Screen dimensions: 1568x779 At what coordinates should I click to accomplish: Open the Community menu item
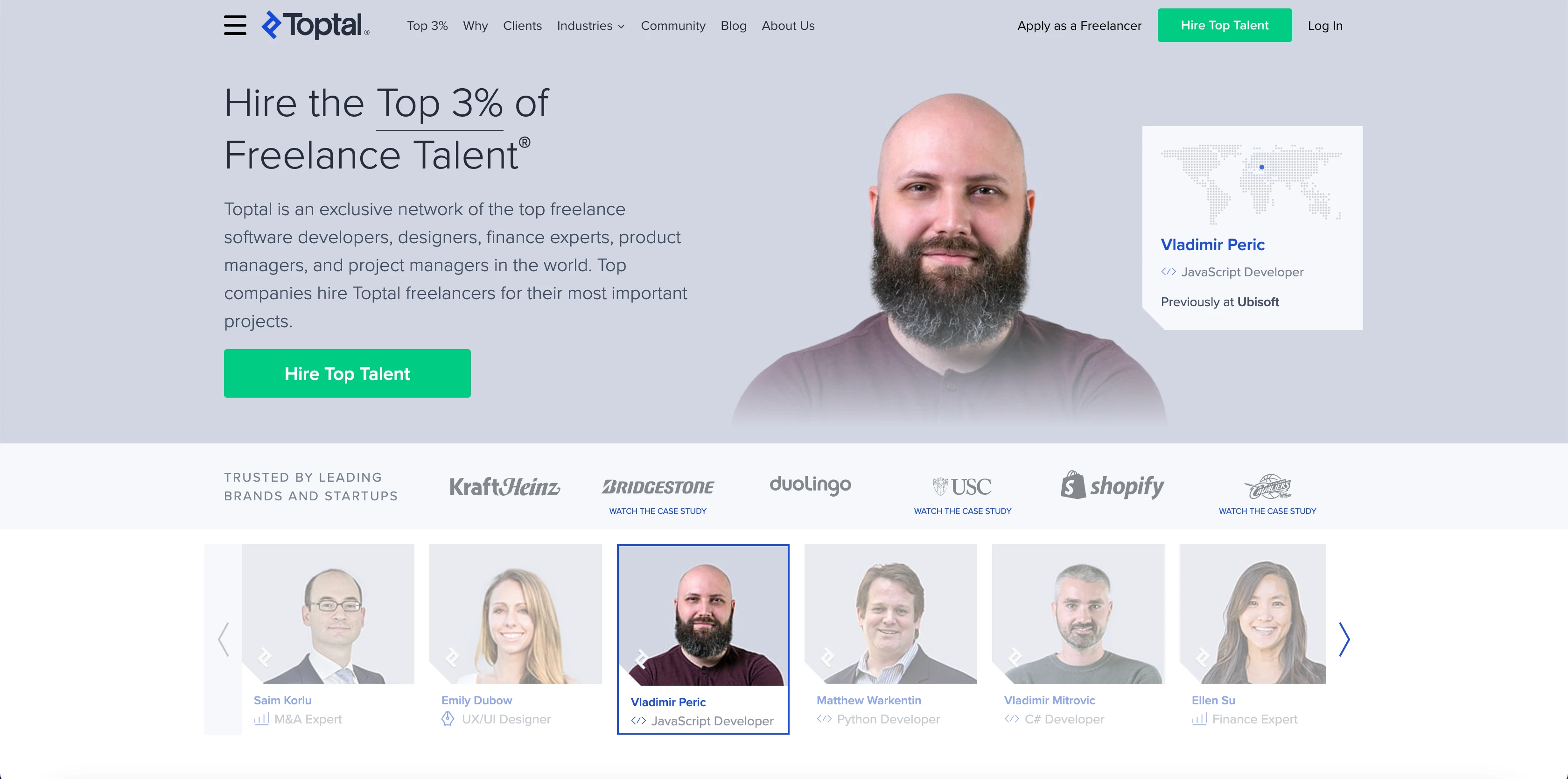672,26
